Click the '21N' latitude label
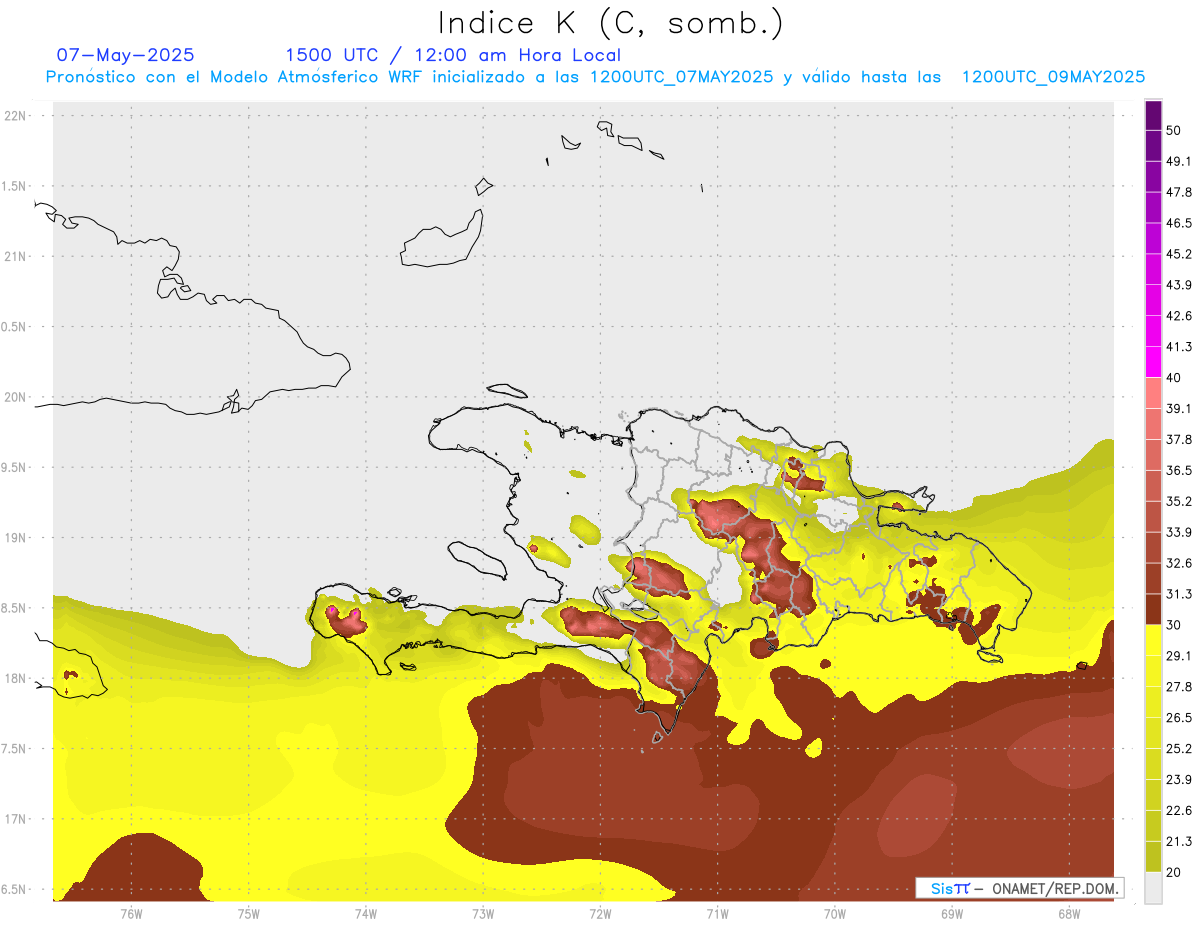This screenshot has width=1200, height=927. tap(15, 256)
